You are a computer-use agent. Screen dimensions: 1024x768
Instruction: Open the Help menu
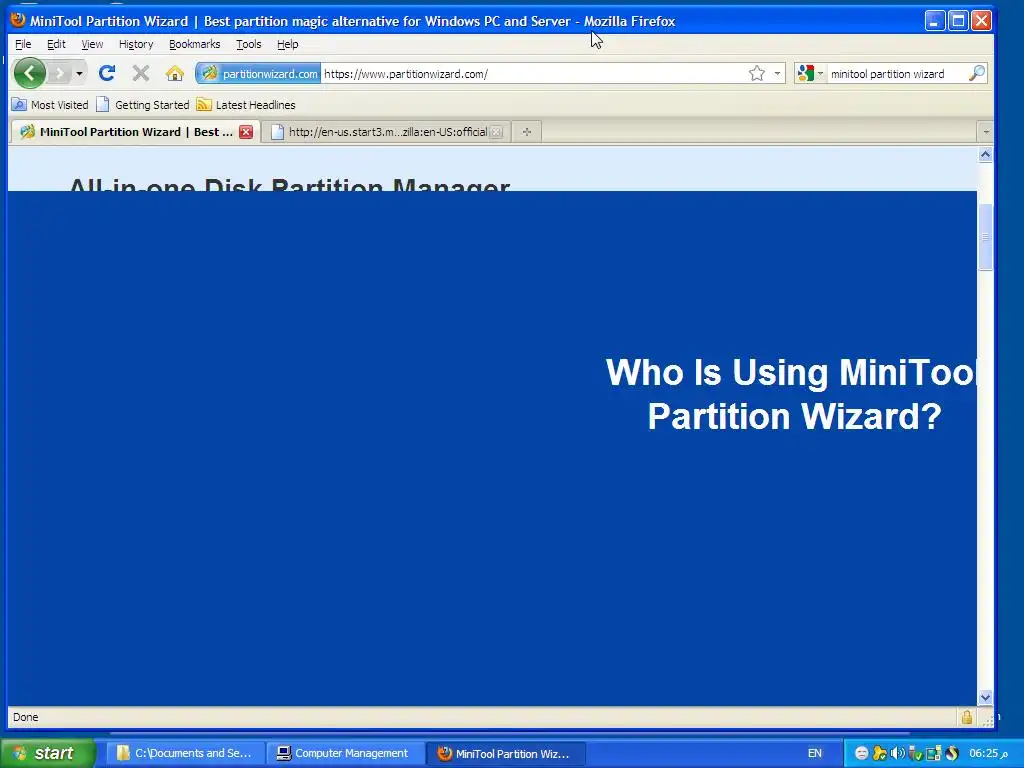pos(287,44)
